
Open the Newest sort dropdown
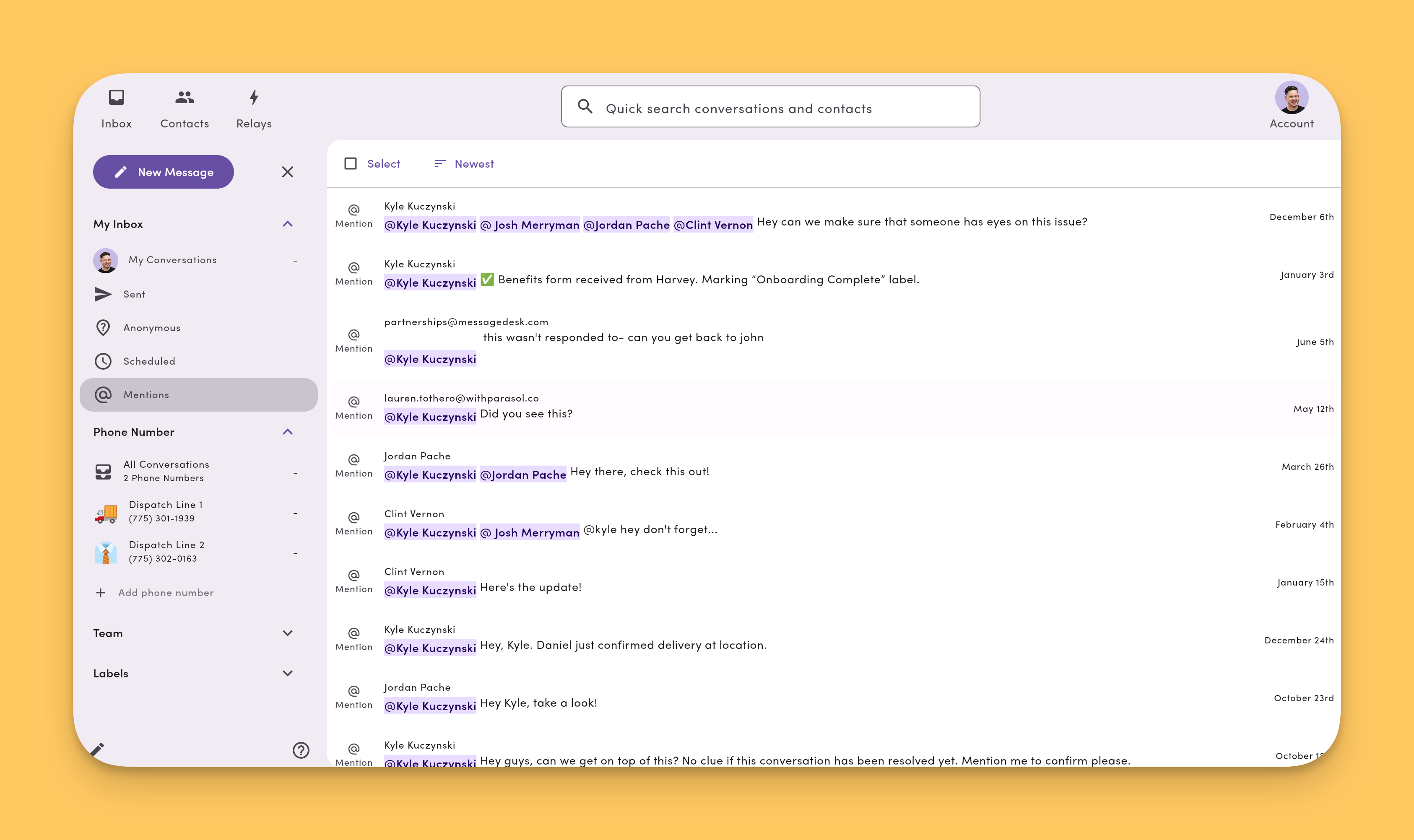coord(464,163)
